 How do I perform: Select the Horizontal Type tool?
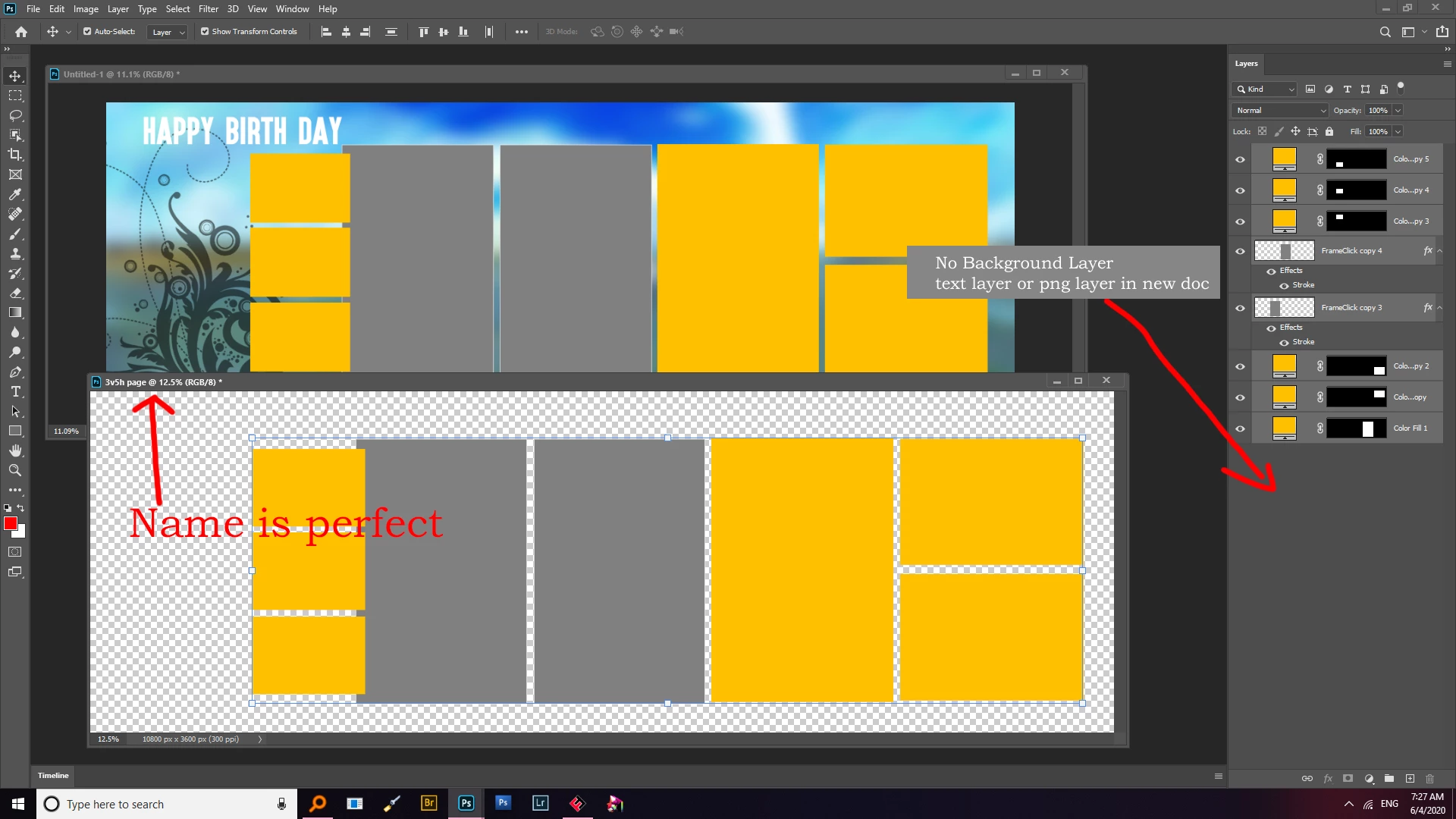coord(15,391)
